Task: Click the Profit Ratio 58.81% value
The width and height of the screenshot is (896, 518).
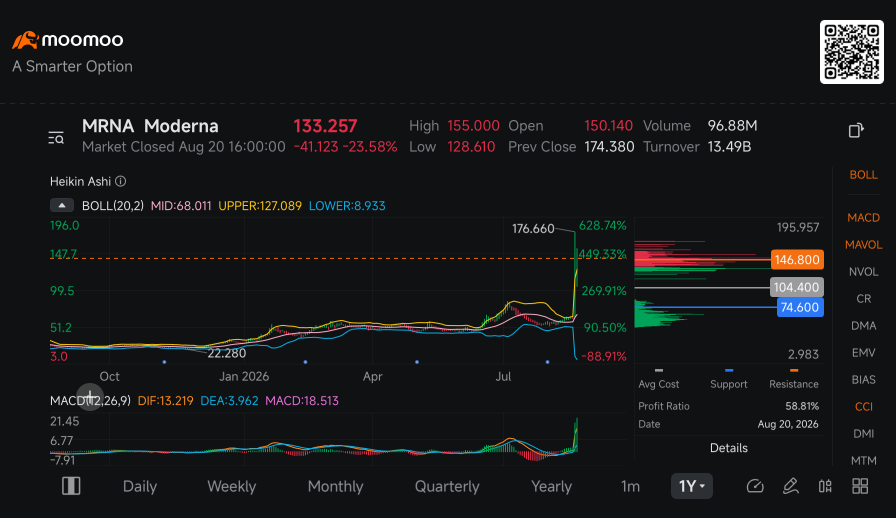Action: tap(802, 406)
